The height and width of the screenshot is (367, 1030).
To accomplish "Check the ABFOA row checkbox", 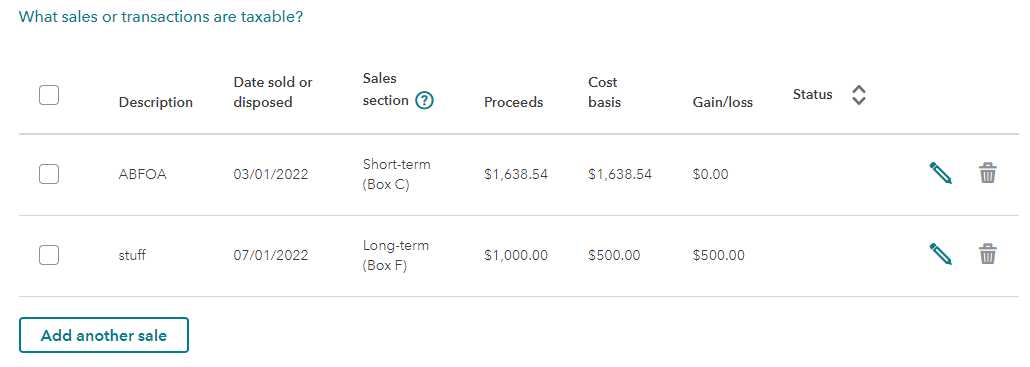I will pyautogui.click(x=49, y=174).
